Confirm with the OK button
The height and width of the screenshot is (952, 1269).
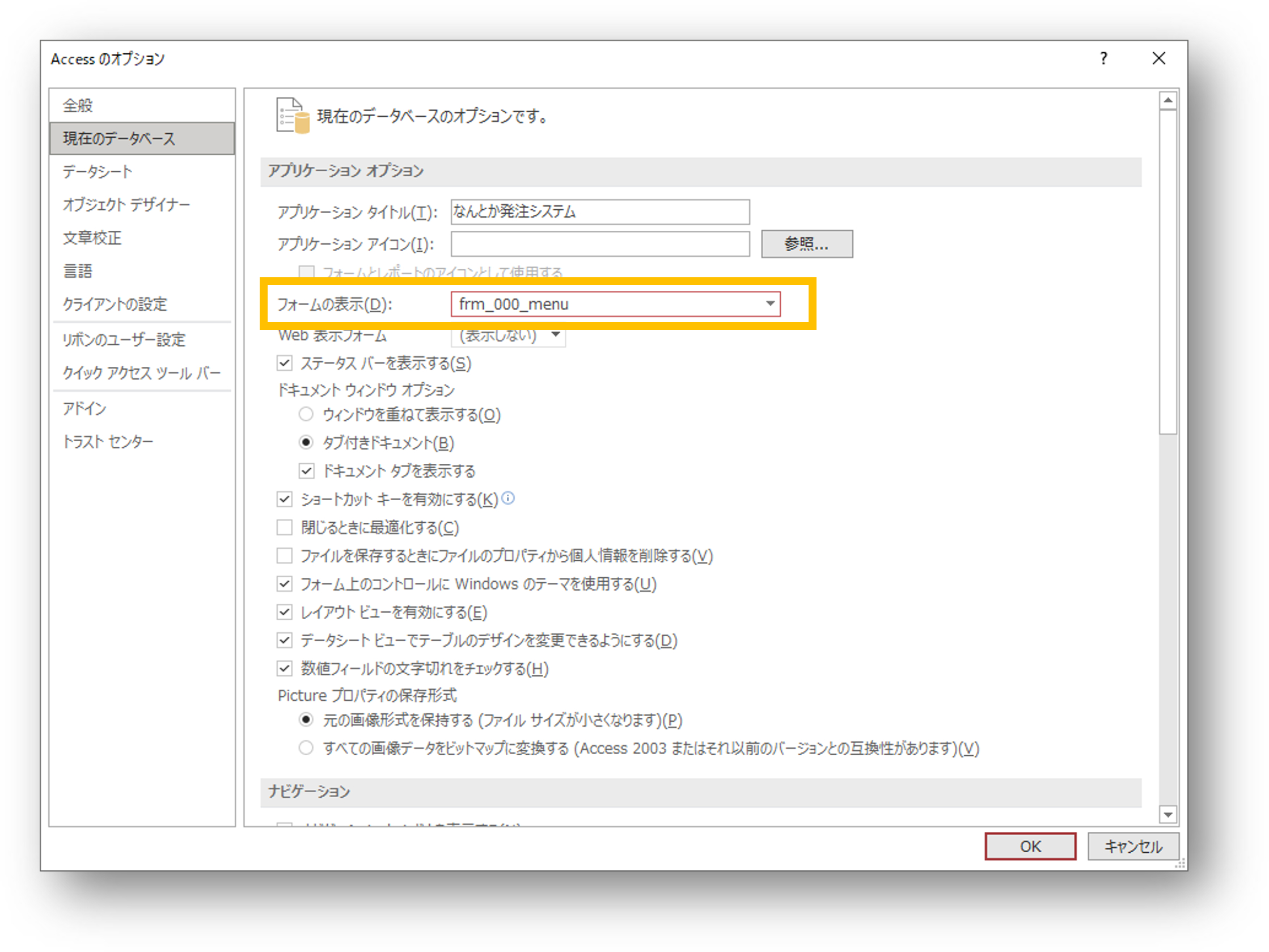(x=1030, y=846)
